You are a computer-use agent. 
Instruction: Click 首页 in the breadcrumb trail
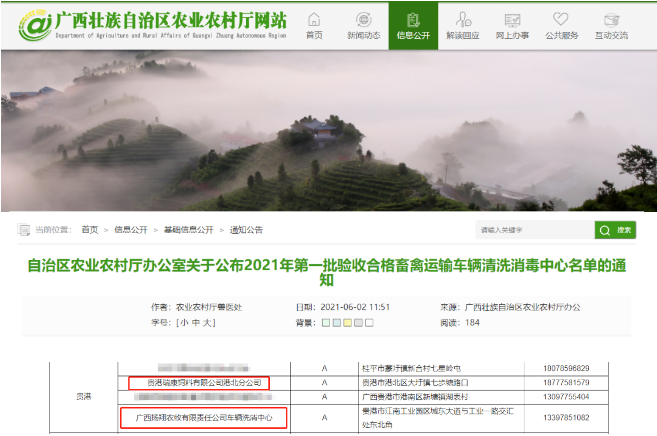(90, 230)
